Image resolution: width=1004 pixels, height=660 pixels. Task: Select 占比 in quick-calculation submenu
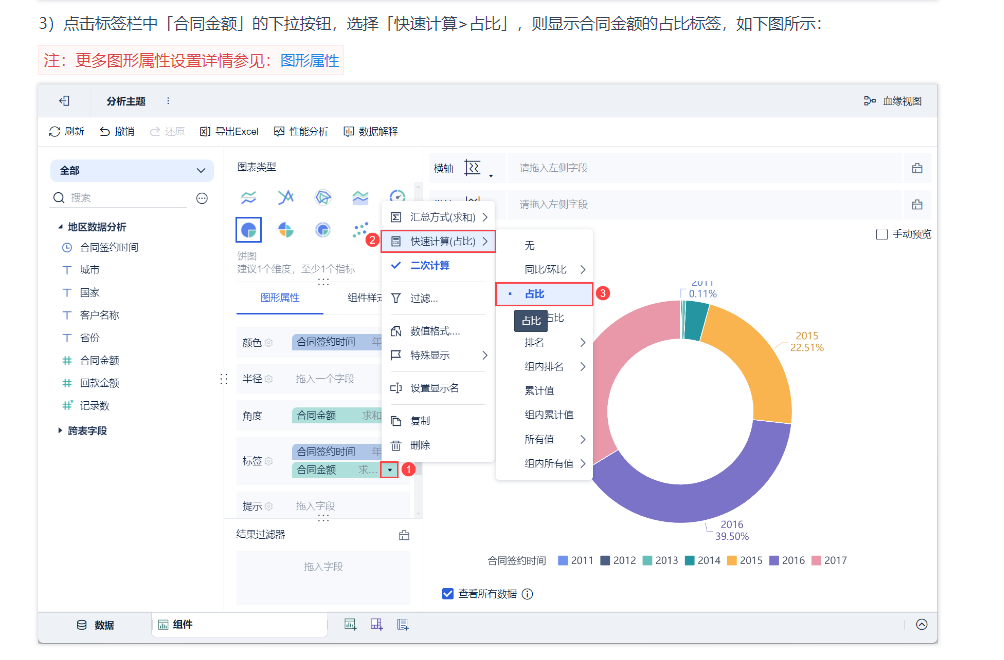(544, 294)
